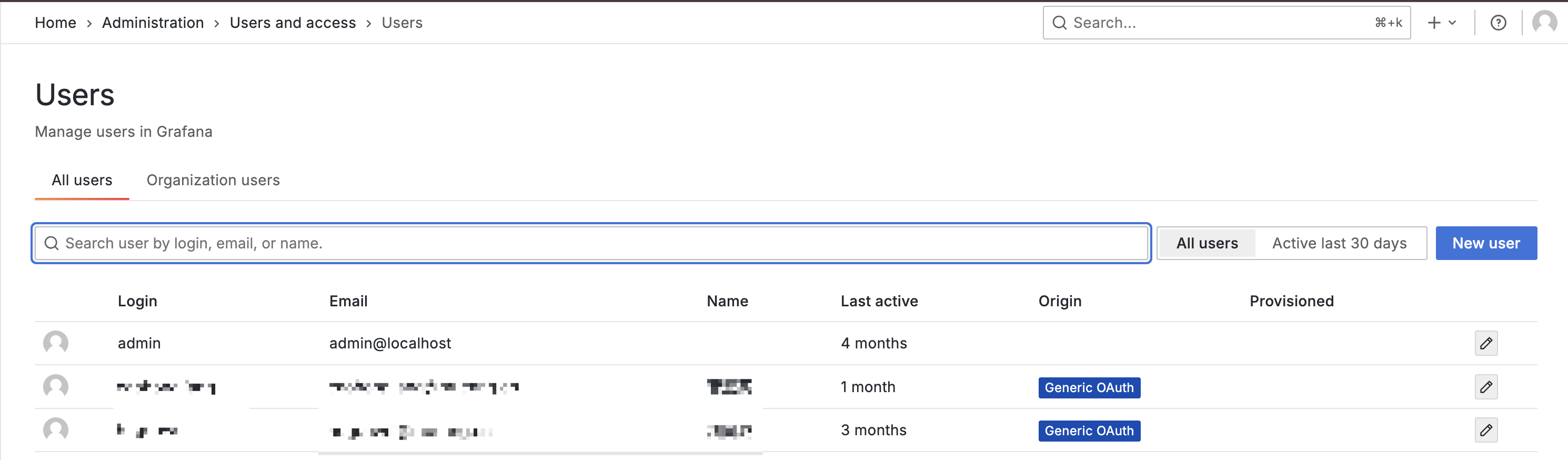Open the profile avatar in the top bar
Screen dimensions: 1568x460
1544,23
